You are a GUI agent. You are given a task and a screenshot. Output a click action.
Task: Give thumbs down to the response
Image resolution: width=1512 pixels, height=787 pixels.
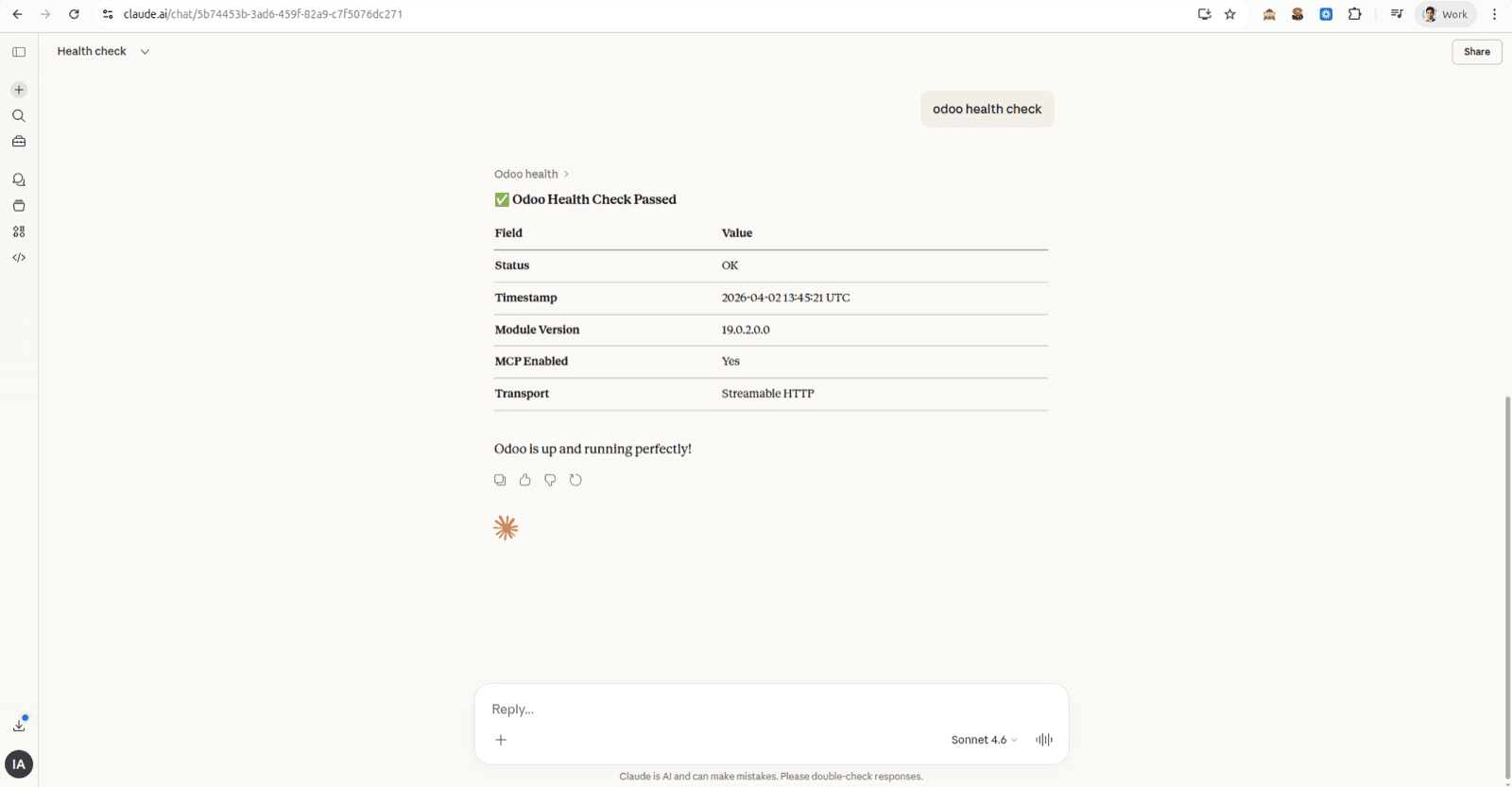tap(550, 480)
